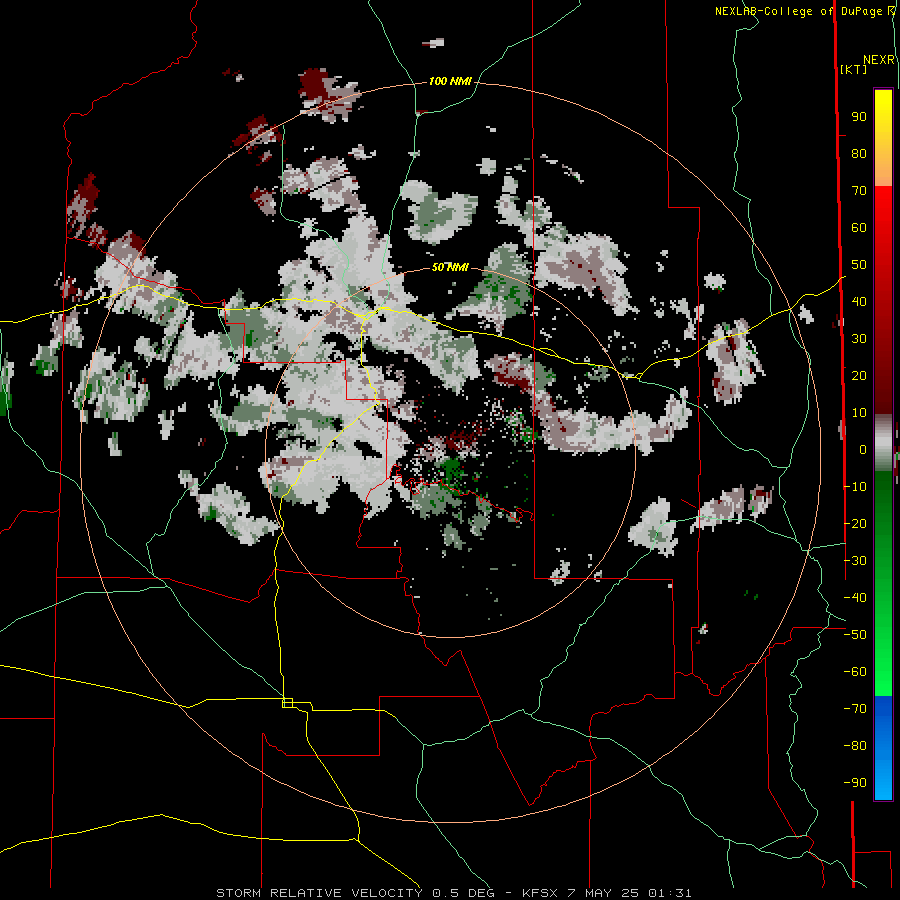Click the -10 scale value
Screen dimensions: 900x900
tap(855, 487)
